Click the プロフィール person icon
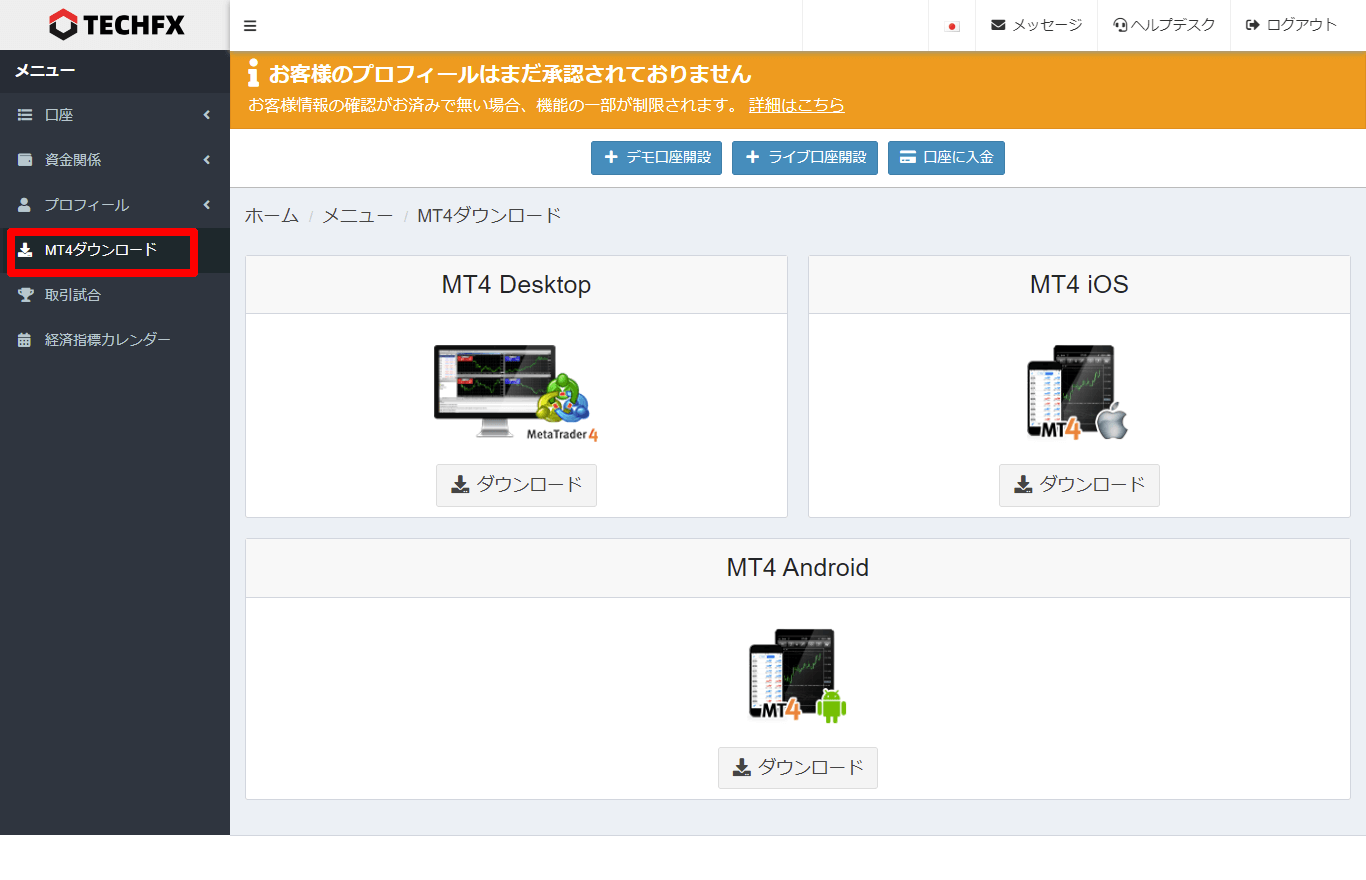The width and height of the screenshot is (1366, 880). [x=25, y=205]
